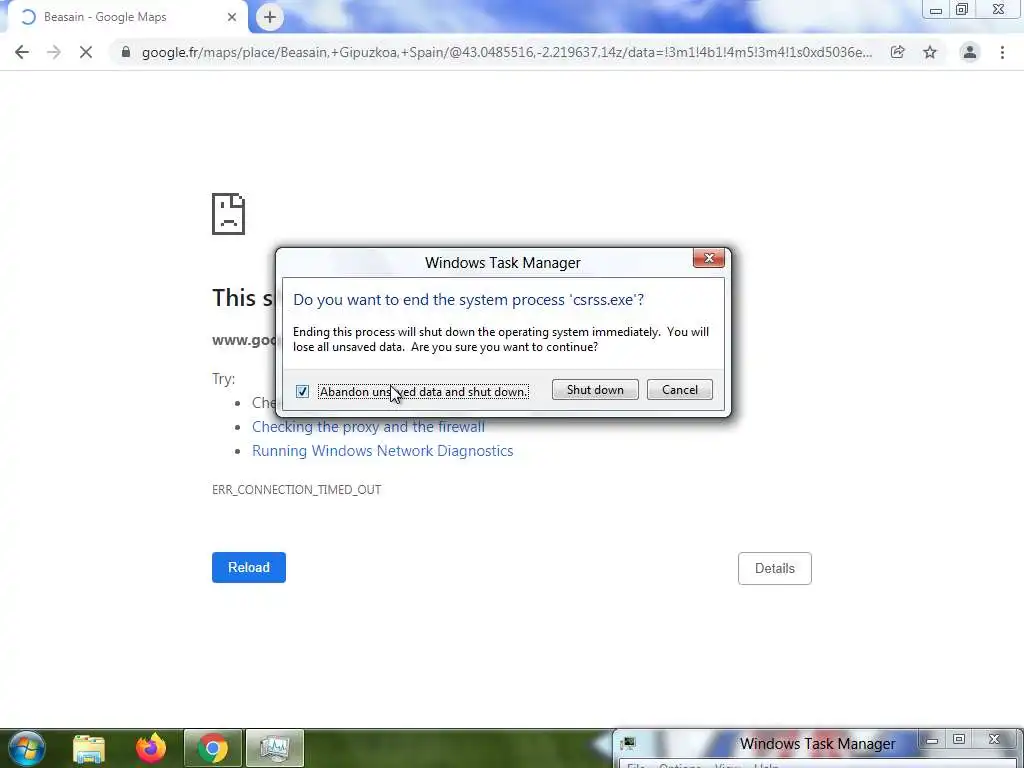
Task: Close the Beasain - Google Maps tab
Action: [x=232, y=18]
